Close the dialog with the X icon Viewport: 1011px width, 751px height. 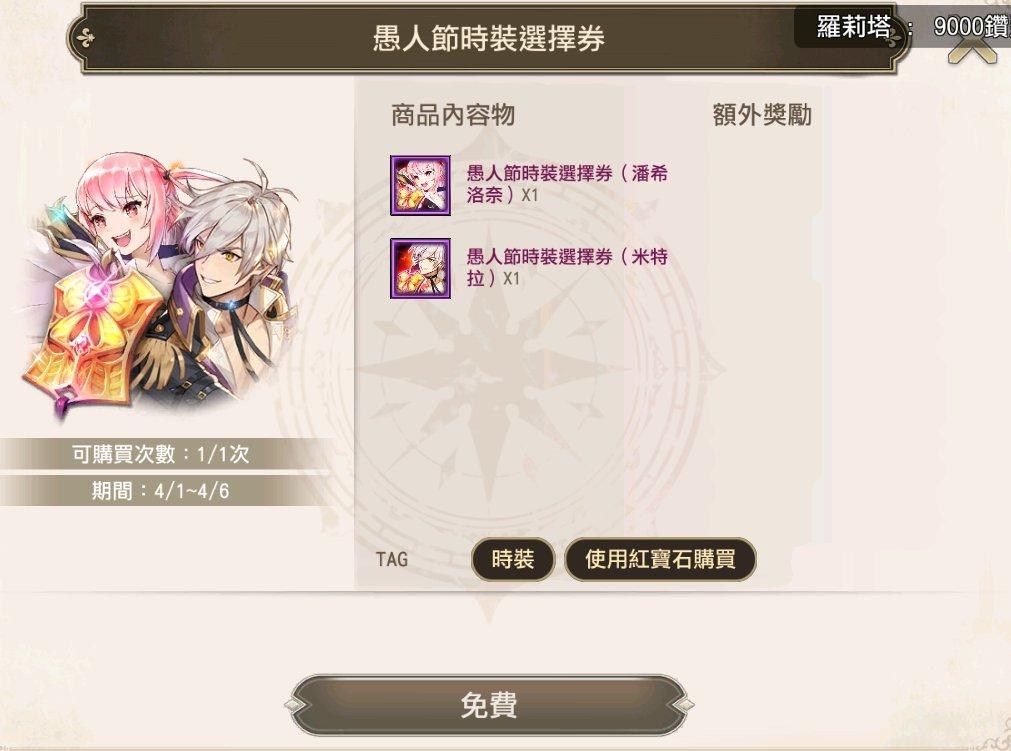972,50
